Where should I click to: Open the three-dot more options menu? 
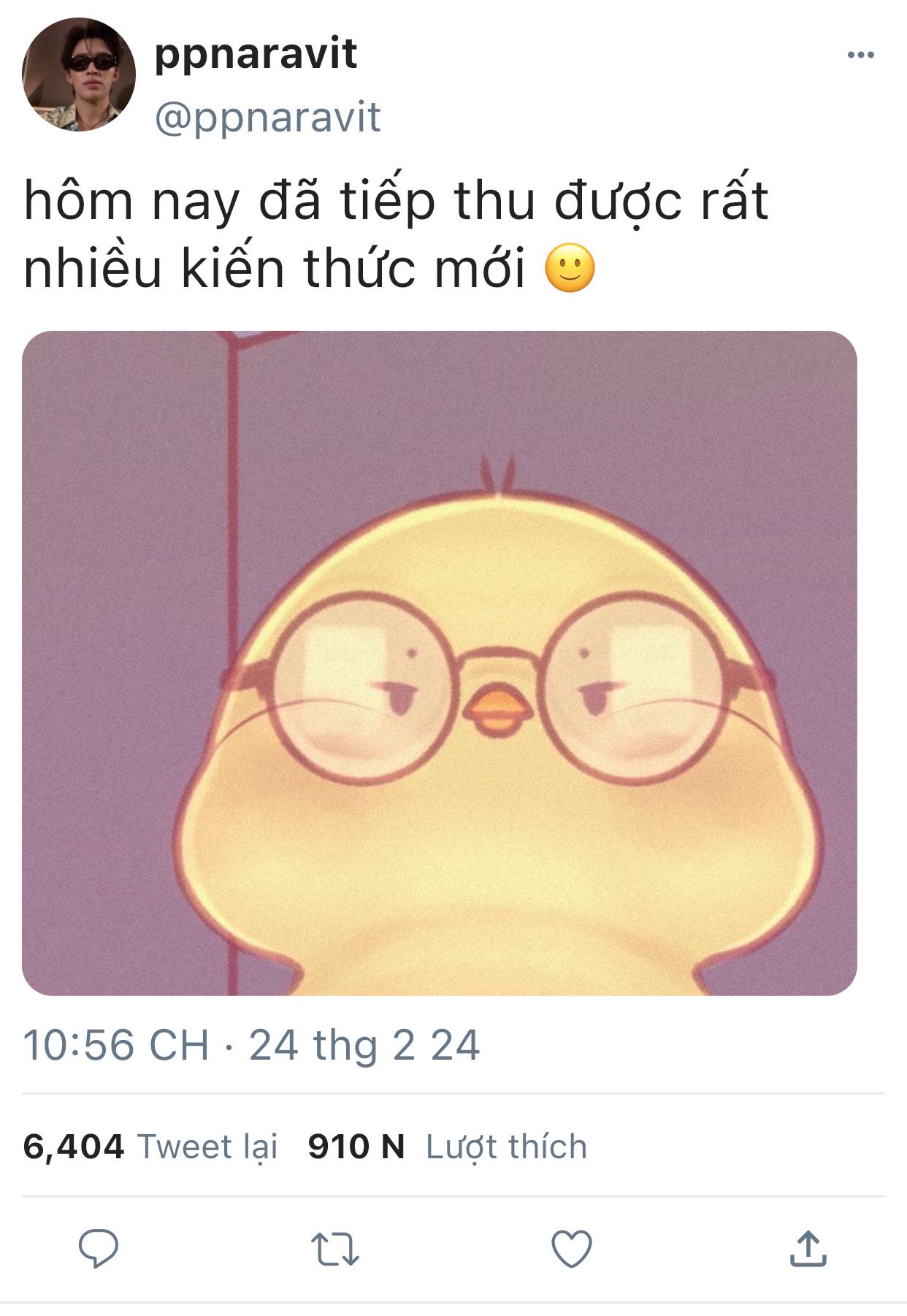point(860,55)
